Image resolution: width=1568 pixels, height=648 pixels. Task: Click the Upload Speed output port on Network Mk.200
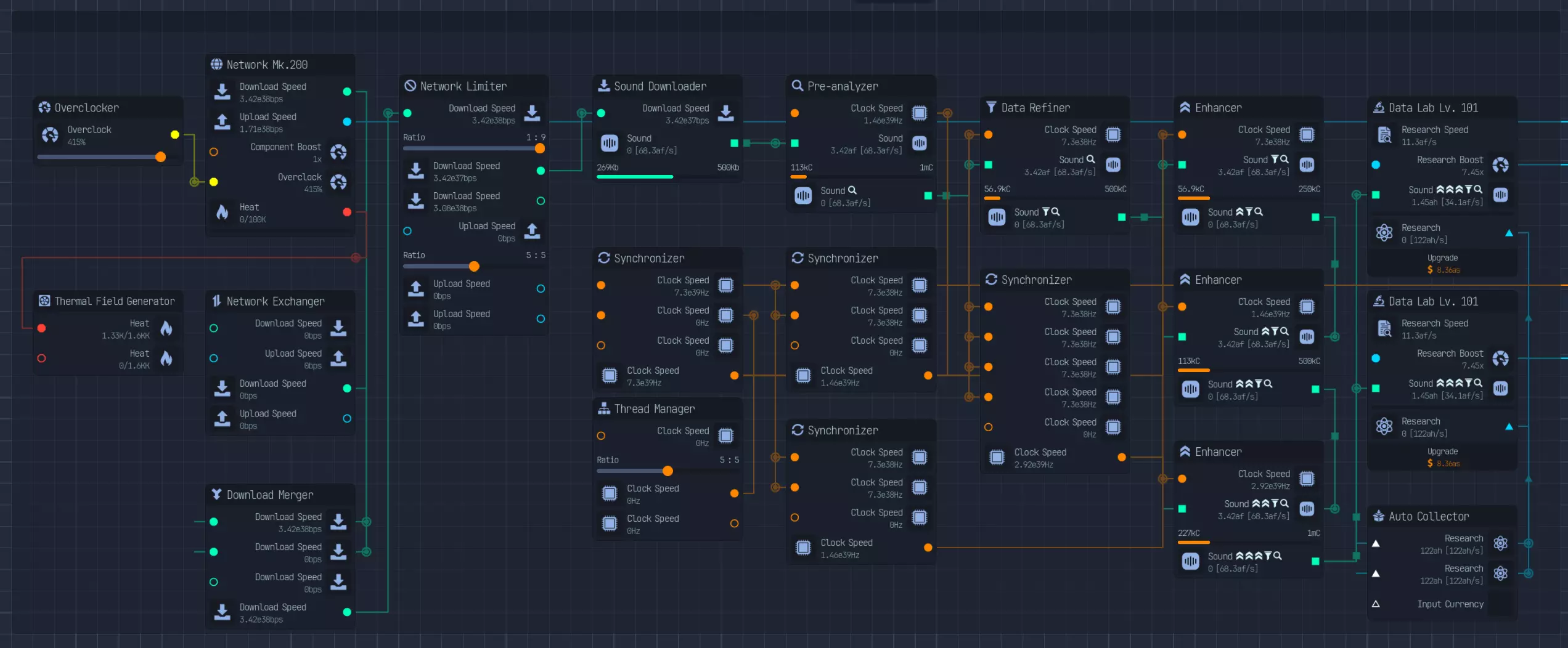(x=347, y=122)
